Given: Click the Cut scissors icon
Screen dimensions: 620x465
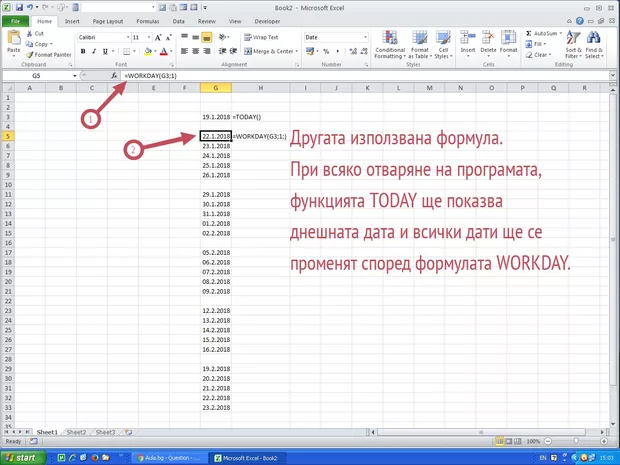Looking at the screenshot, I should tap(29, 34).
